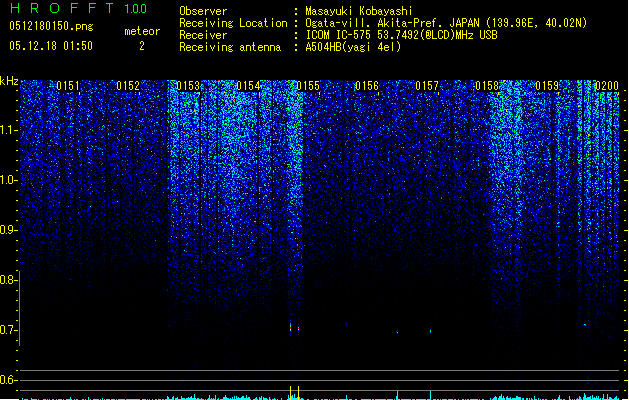Click the 0.7 kHz axis label
The height and width of the screenshot is (400, 629).
[x=8, y=330]
